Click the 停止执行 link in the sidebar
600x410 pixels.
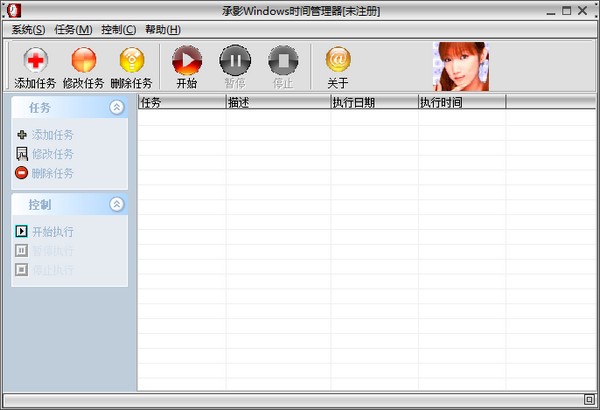coord(52,270)
